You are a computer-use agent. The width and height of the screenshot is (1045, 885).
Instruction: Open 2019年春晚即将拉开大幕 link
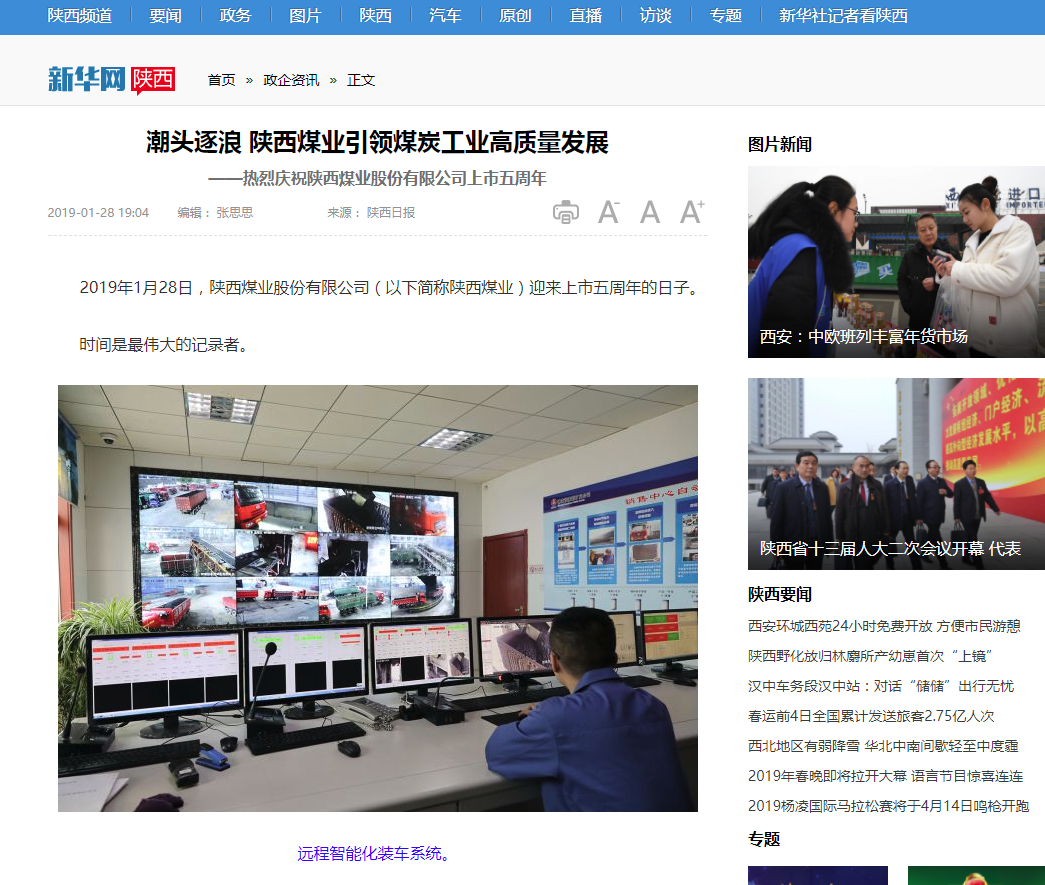click(x=885, y=776)
